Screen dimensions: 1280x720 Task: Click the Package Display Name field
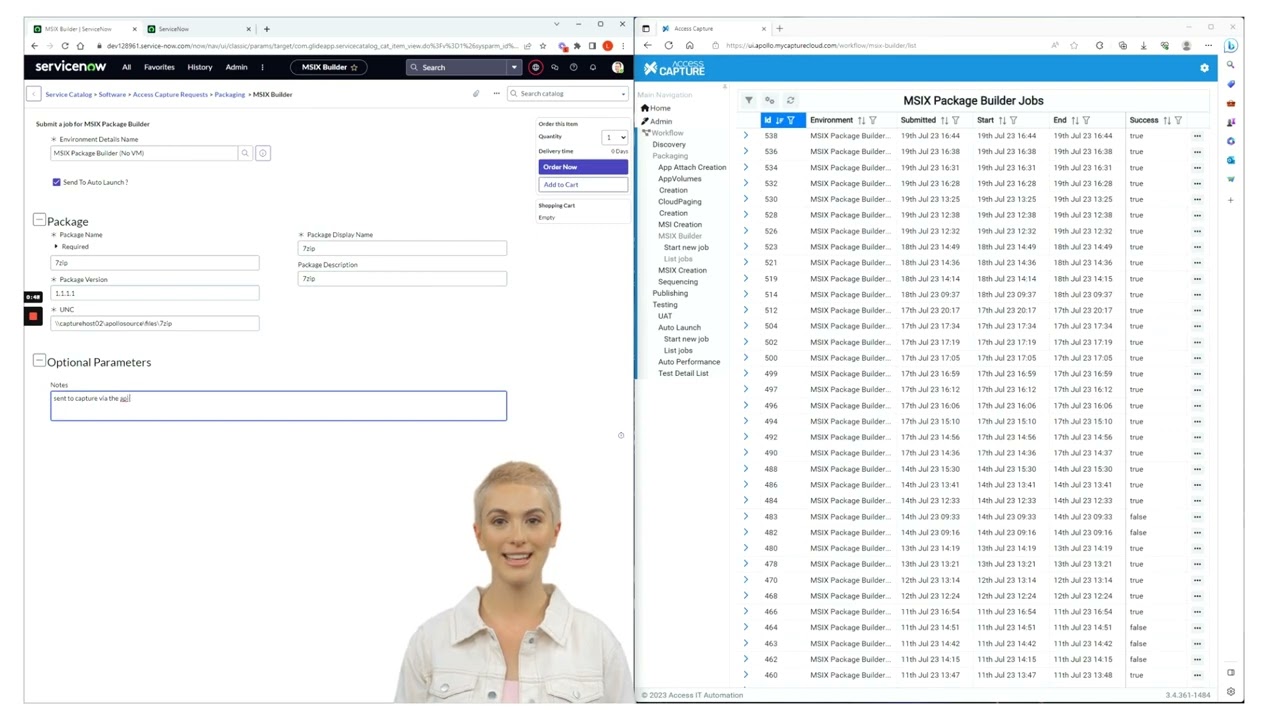402,248
